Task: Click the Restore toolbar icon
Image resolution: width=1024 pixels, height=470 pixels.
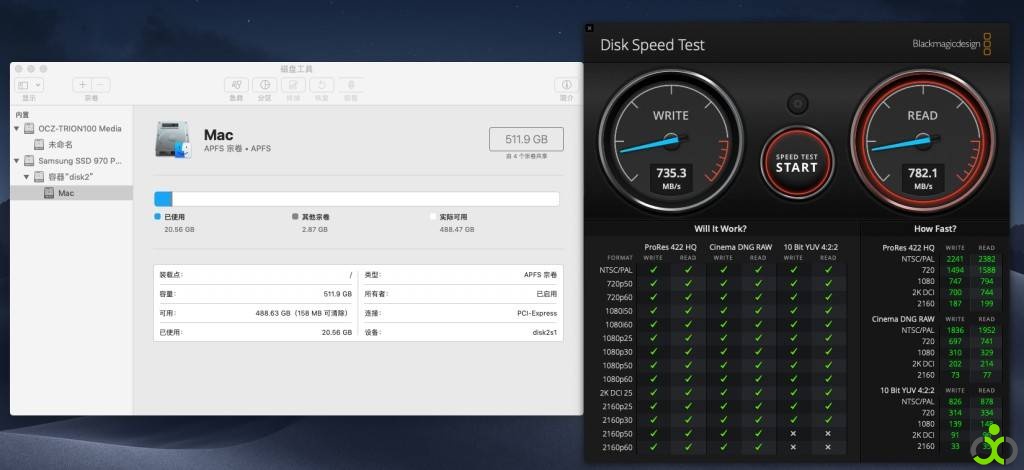Action: 321,85
